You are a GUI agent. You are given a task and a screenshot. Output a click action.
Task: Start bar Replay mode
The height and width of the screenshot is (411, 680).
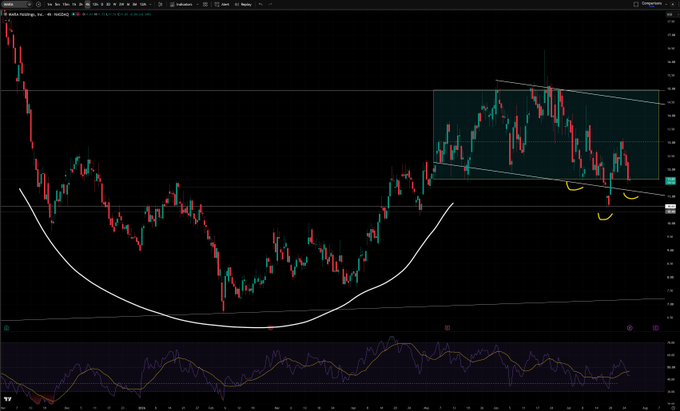pos(243,4)
